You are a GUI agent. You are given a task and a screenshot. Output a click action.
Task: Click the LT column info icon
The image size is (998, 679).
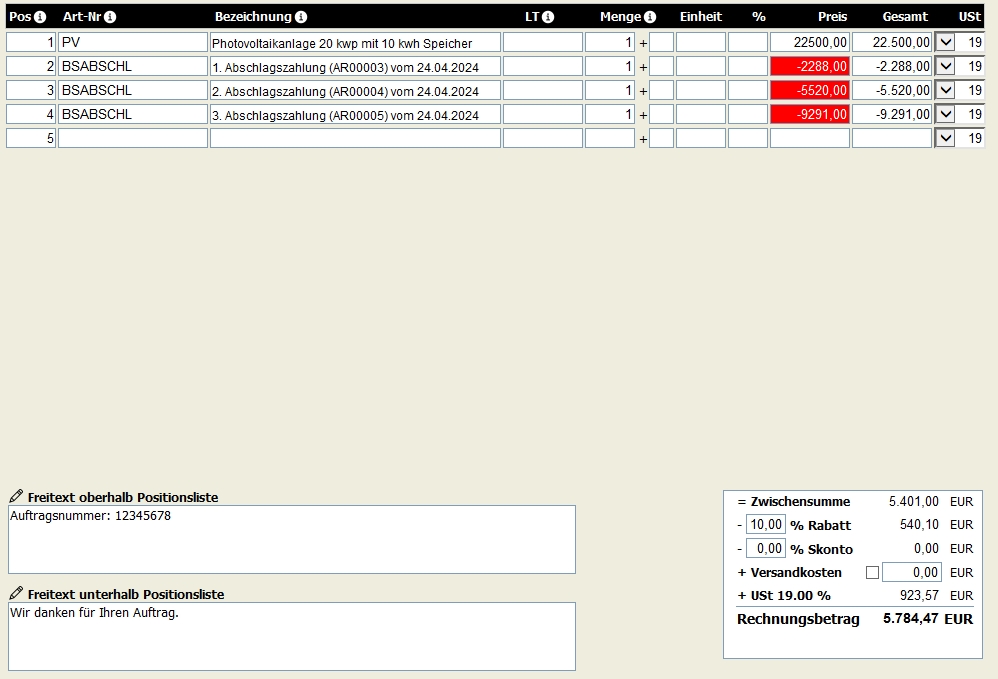548,17
